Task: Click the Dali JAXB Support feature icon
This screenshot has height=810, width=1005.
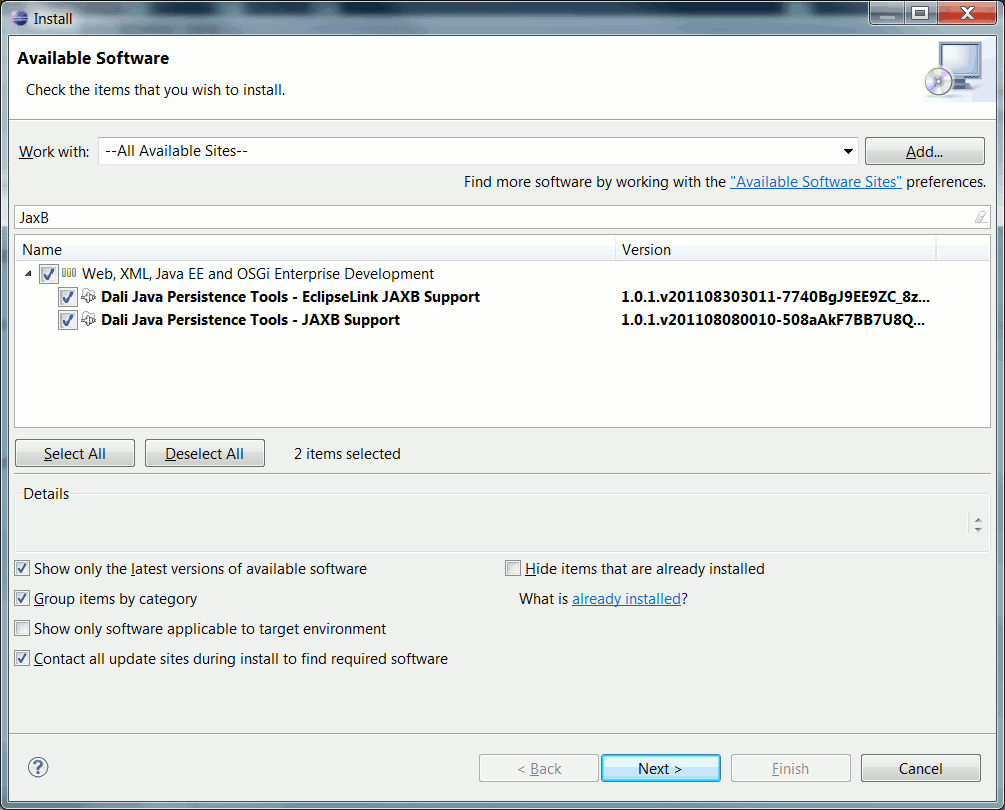Action: (x=89, y=320)
